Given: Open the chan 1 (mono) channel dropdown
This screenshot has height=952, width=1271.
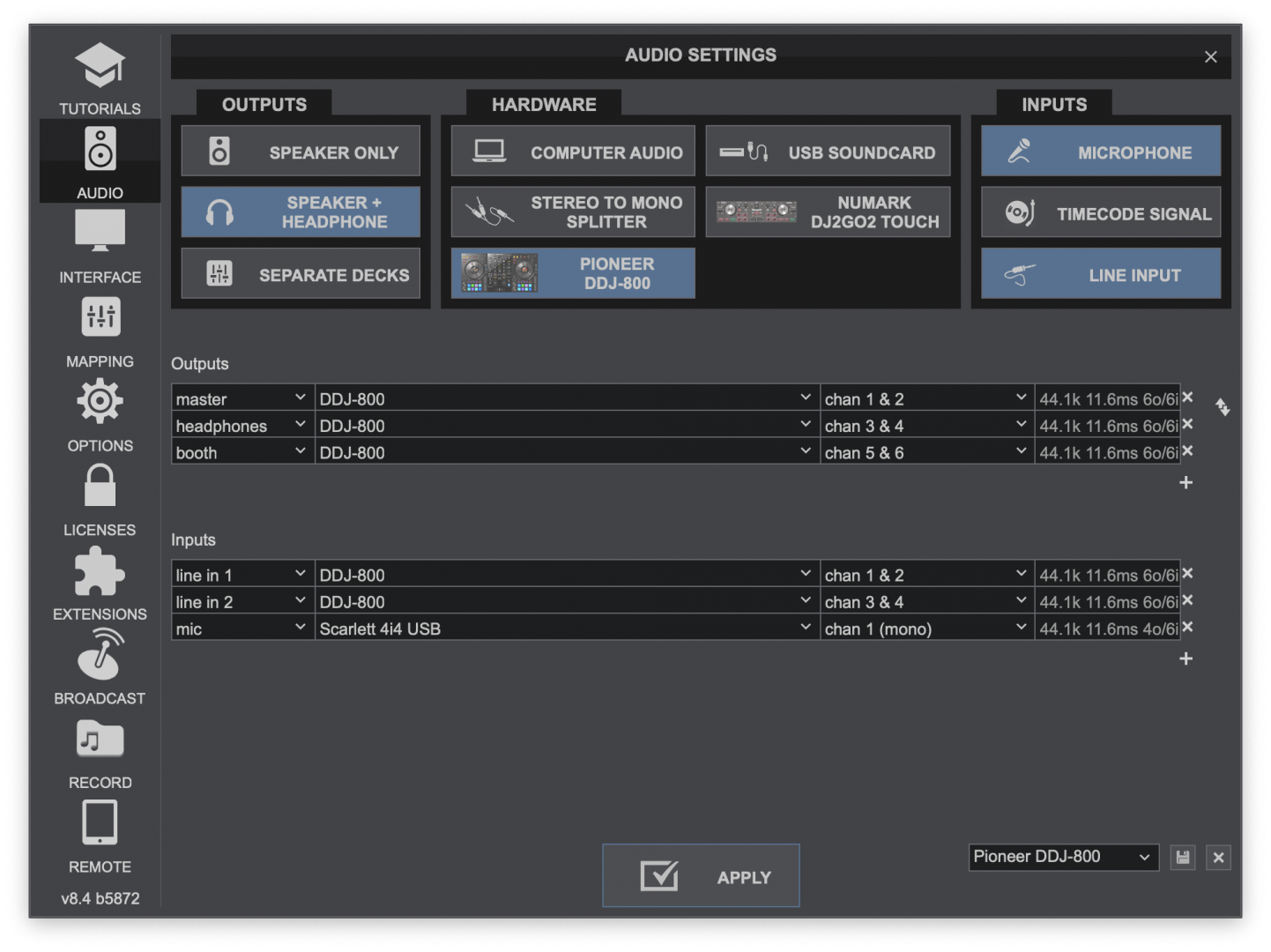Looking at the screenshot, I should (926, 628).
